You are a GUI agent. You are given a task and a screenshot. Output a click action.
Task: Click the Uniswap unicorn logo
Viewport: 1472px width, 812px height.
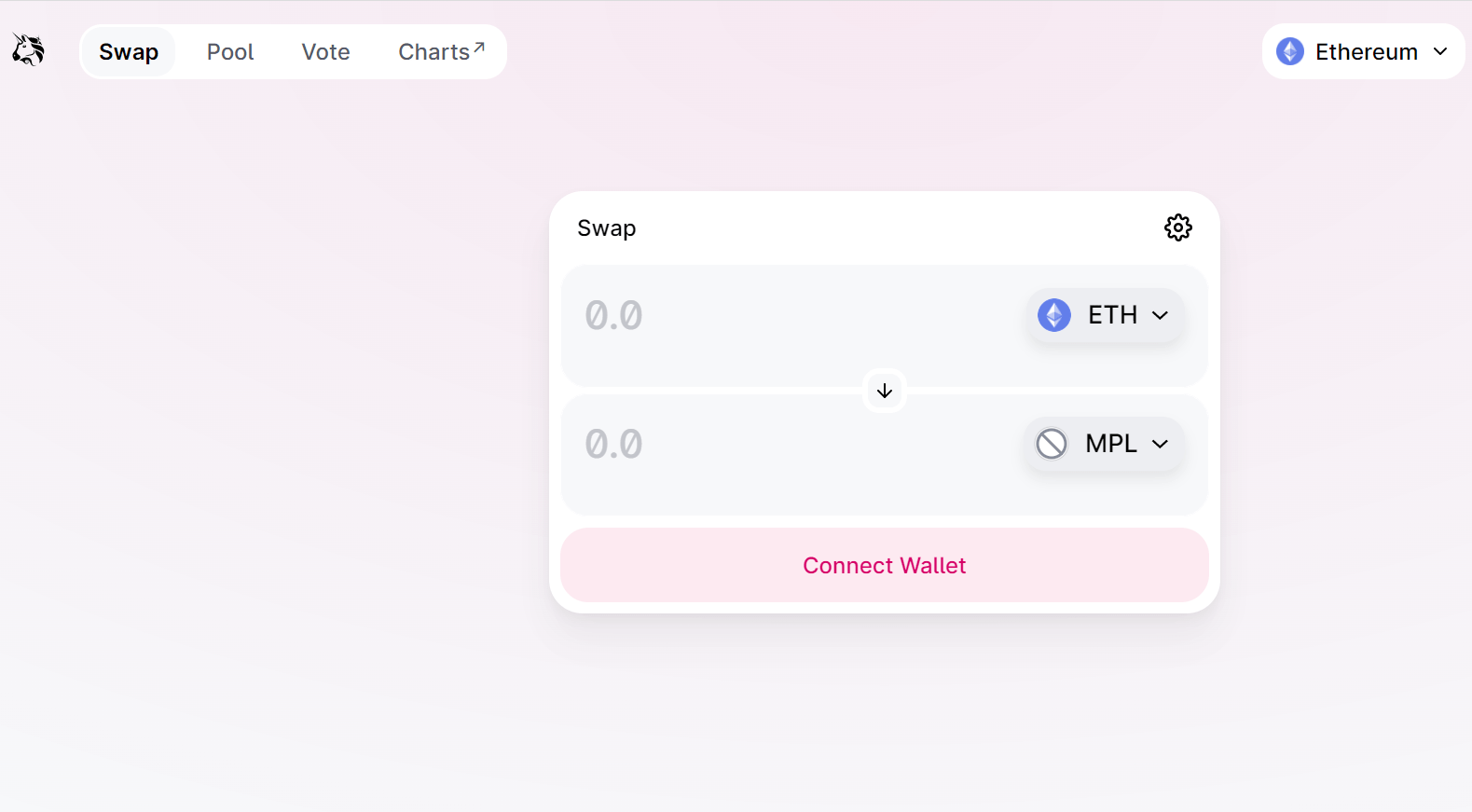coord(28,50)
